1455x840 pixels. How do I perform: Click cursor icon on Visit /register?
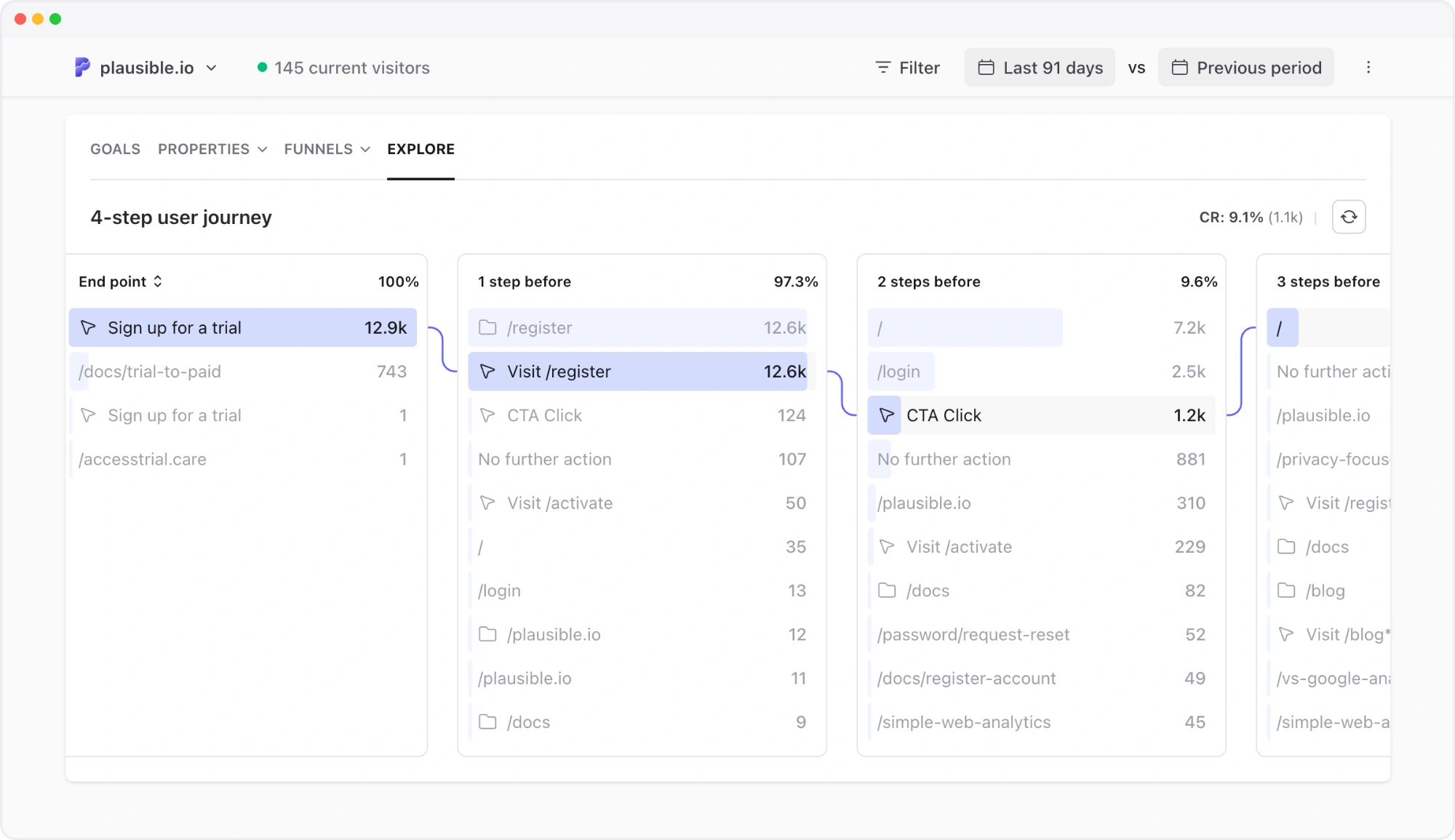(487, 372)
